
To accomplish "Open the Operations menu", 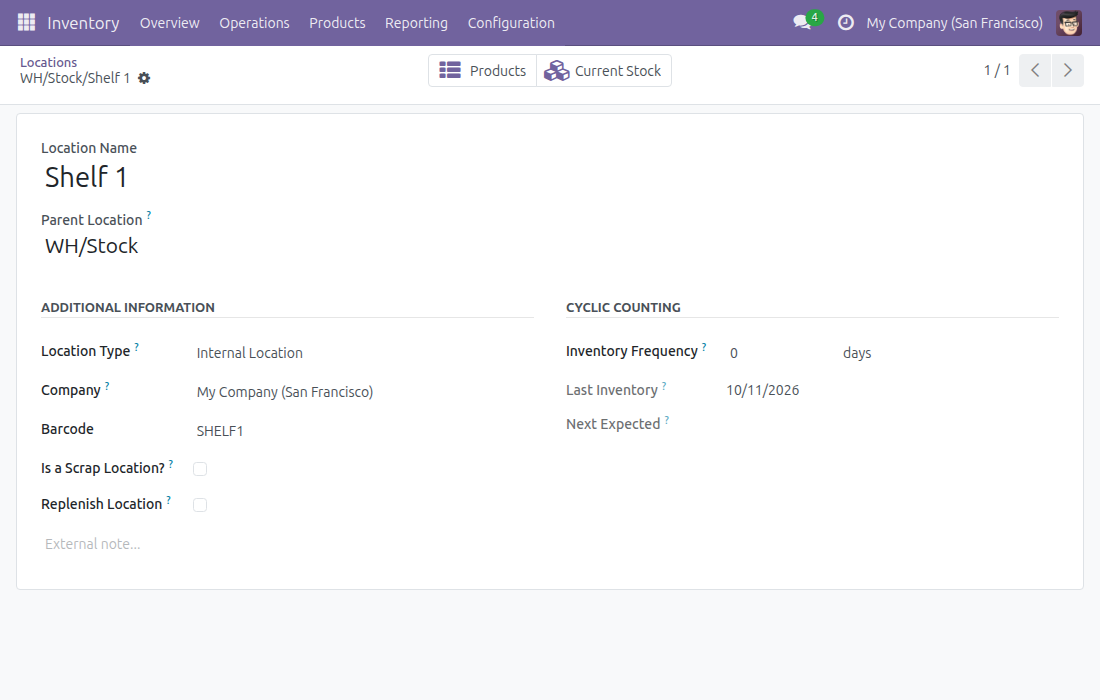I will [254, 22].
